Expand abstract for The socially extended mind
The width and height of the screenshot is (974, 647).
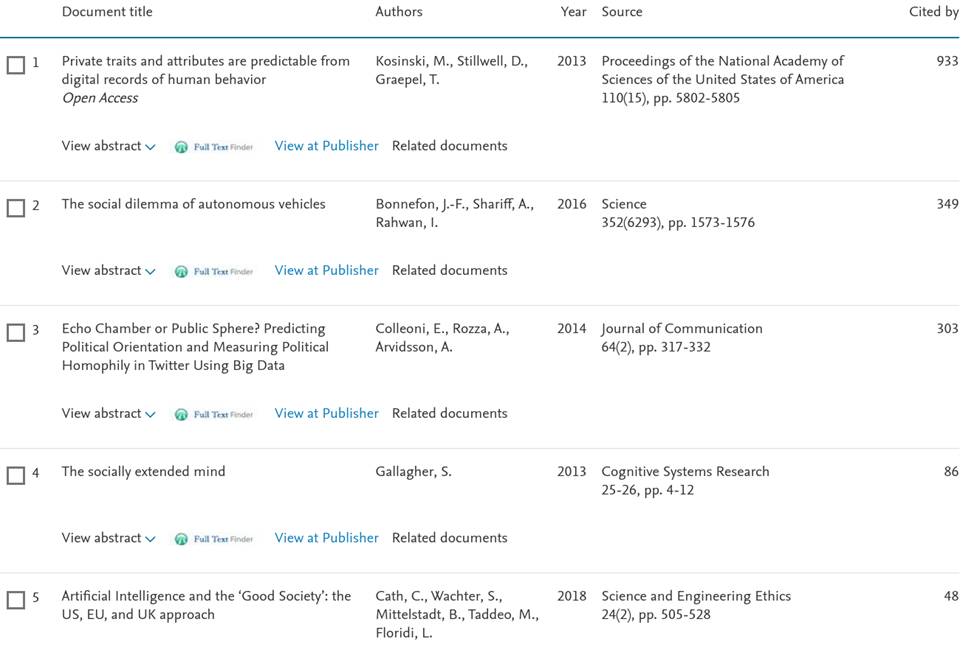coord(108,538)
